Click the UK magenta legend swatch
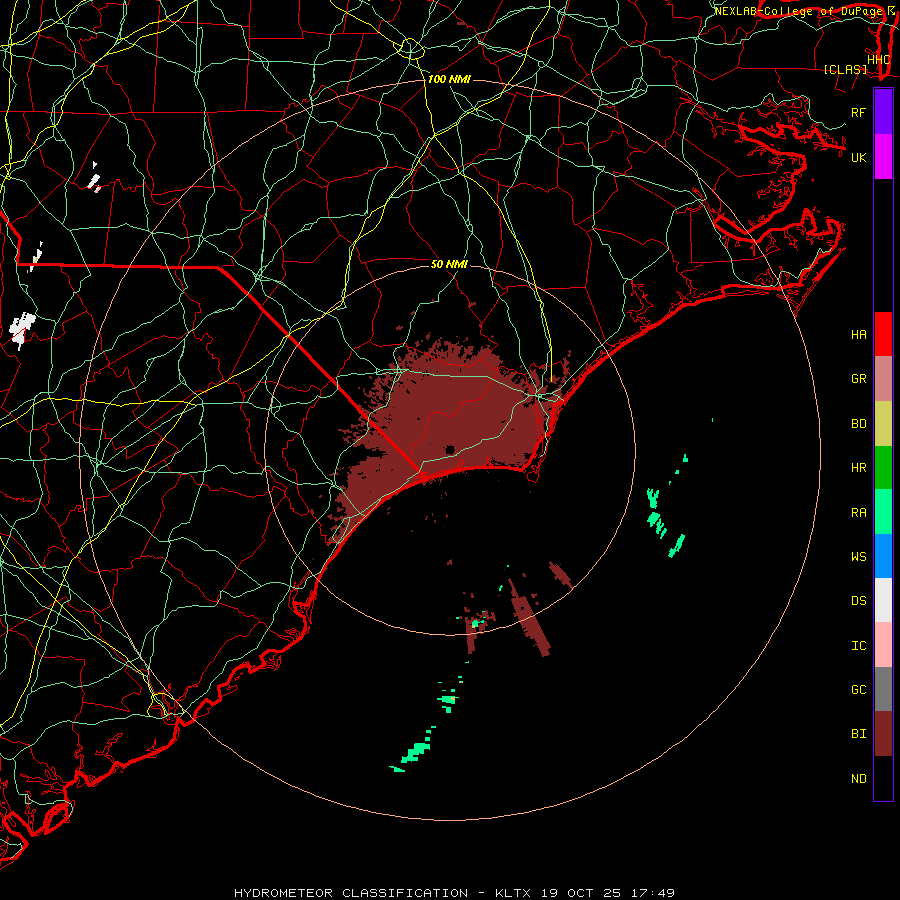Image resolution: width=900 pixels, height=900 pixels. 883,157
